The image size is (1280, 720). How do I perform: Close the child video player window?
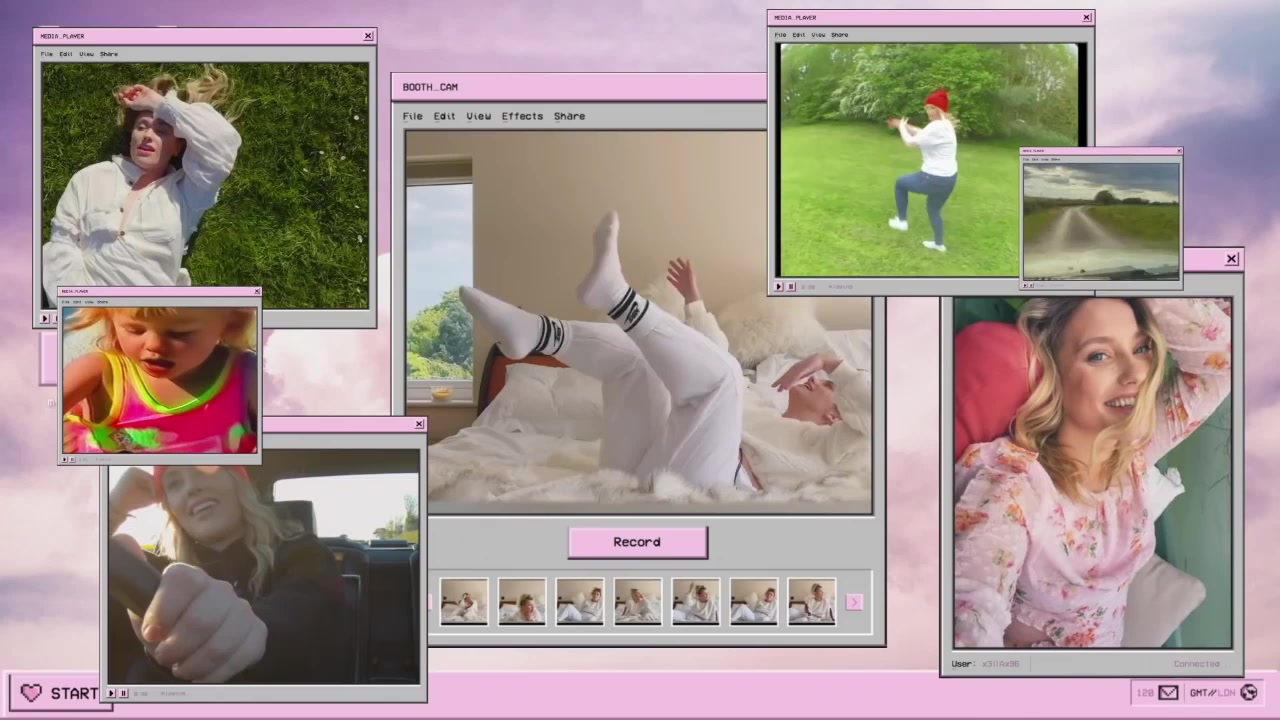[257, 292]
